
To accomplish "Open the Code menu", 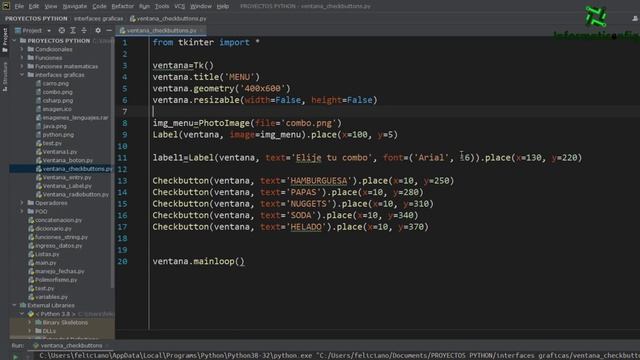I will pos(99,6).
